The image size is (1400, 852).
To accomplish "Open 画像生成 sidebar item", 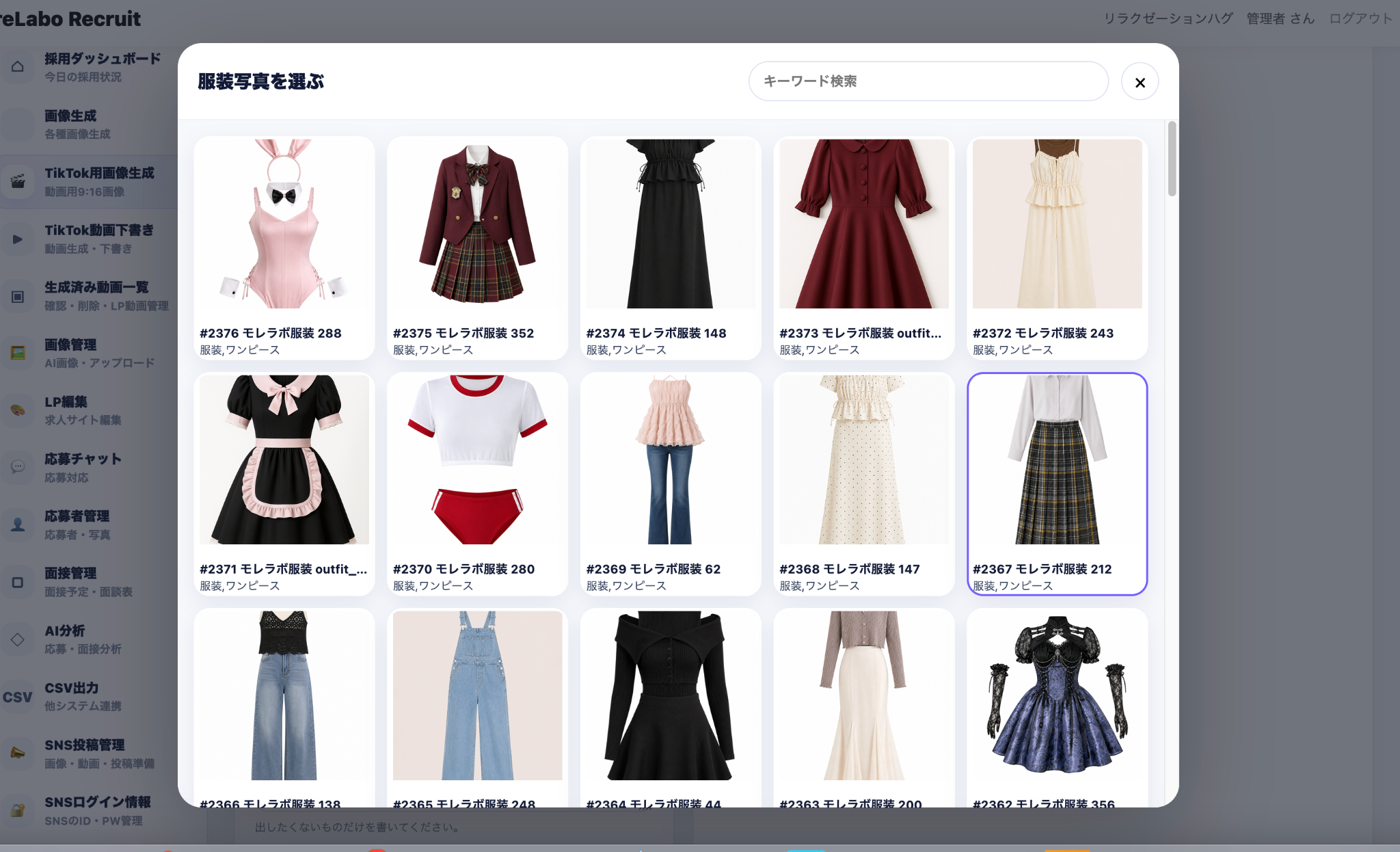I will click(x=89, y=124).
